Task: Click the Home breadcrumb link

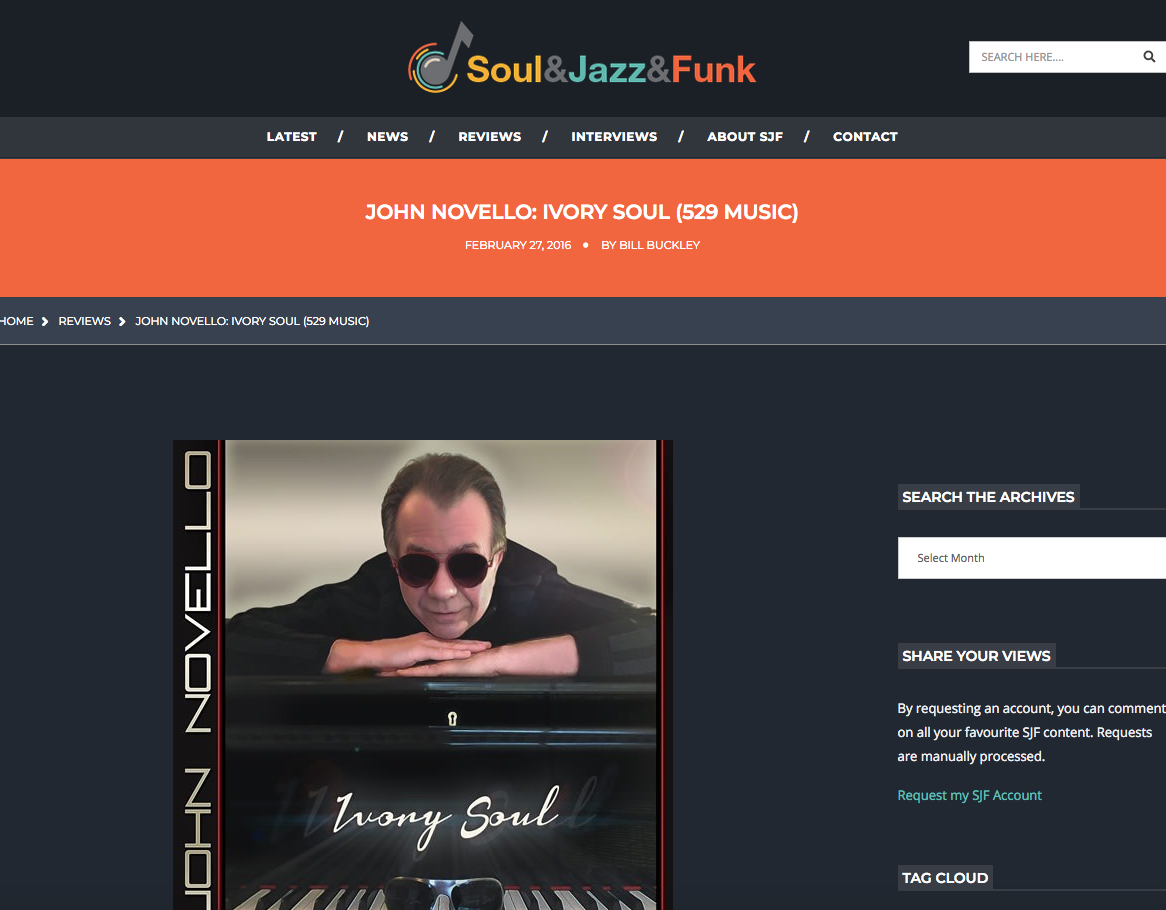Action: (x=16, y=321)
